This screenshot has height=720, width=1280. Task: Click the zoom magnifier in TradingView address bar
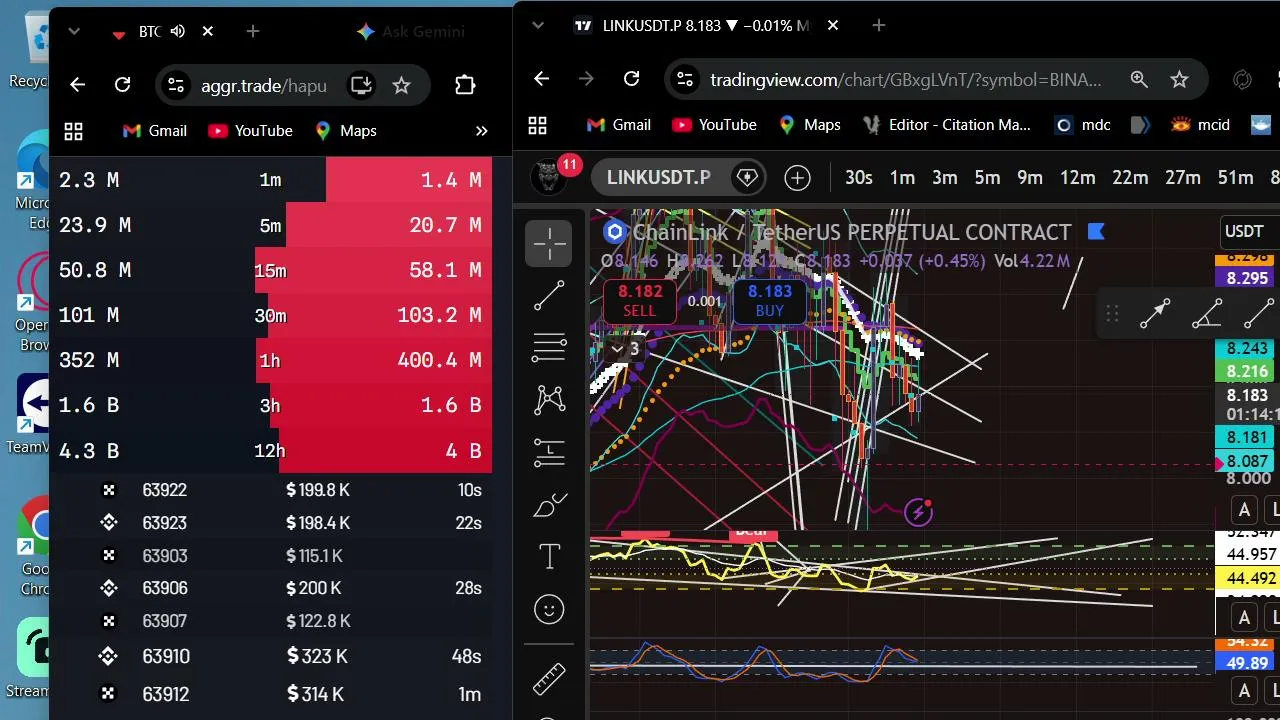[x=1139, y=79]
